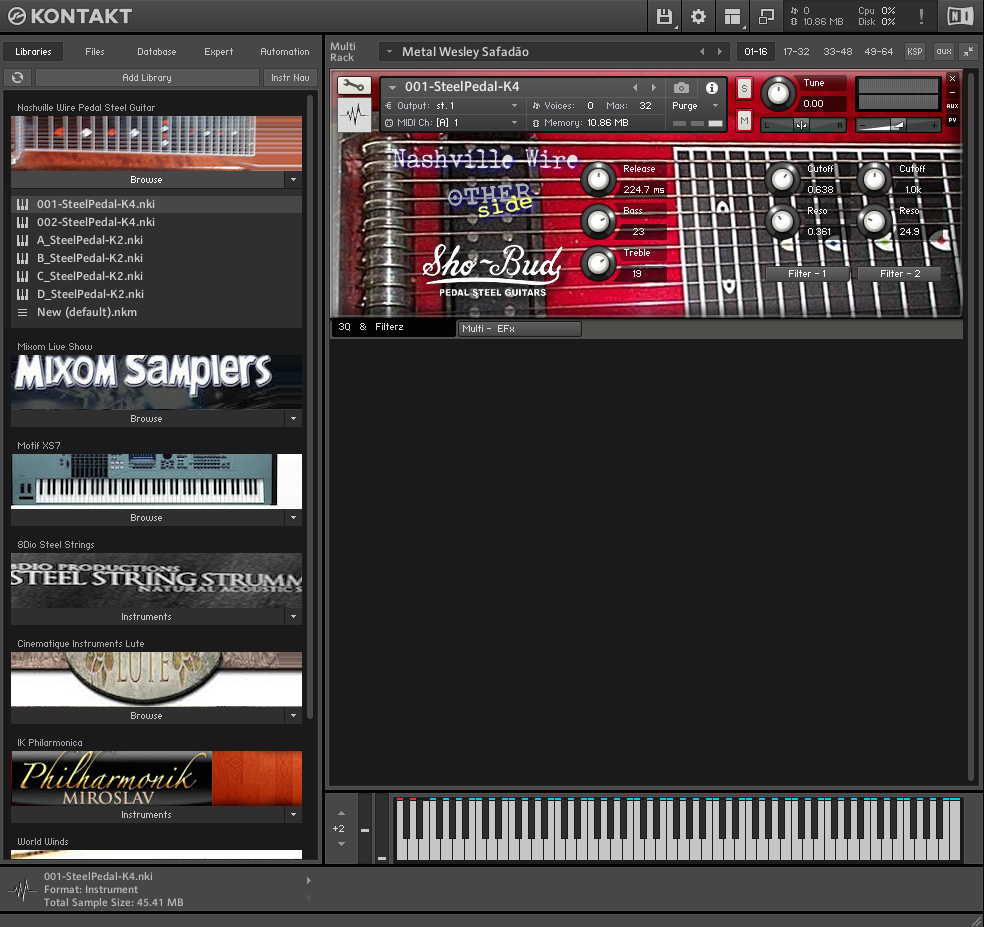Adjust the instrument pan slider
Screen dimensions: 984x927
(803, 126)
